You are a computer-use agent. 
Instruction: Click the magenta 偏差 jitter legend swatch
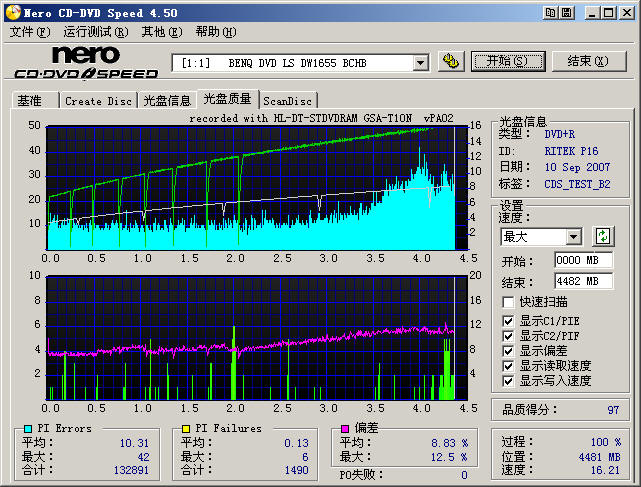pyautogui.click(x=345, y=429)
